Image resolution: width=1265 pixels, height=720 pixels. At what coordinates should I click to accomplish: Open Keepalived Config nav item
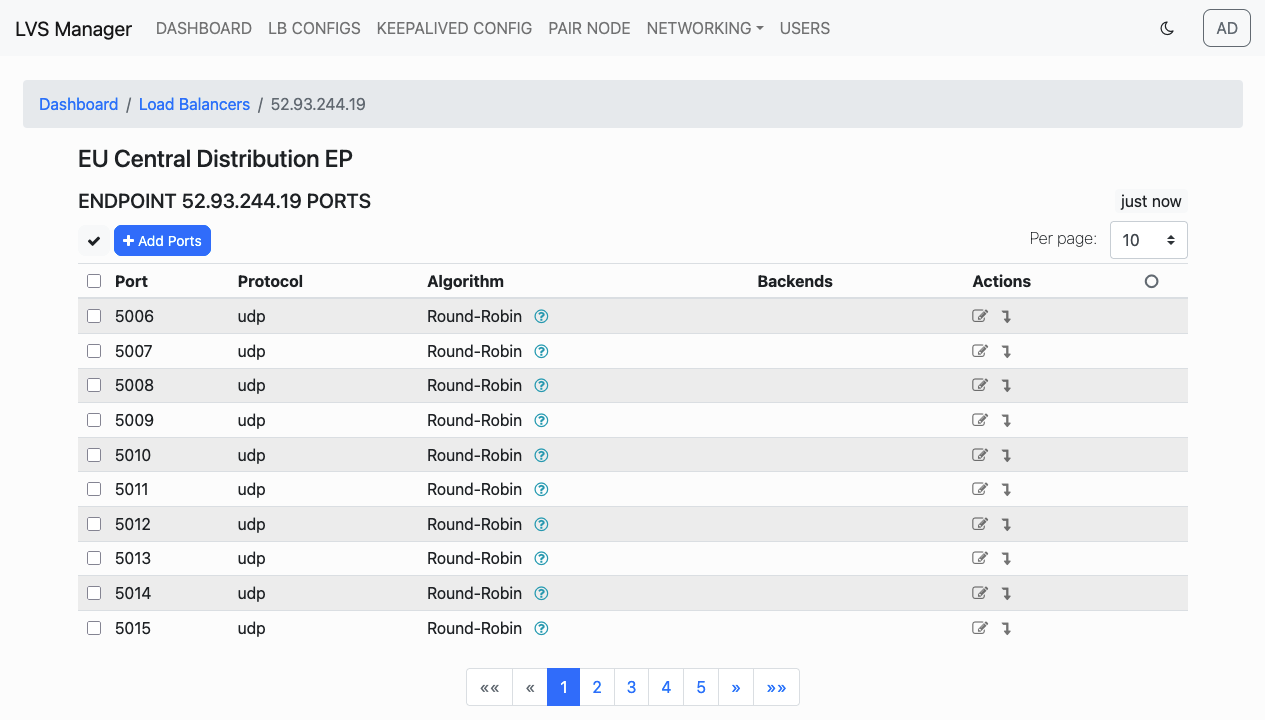tap(454, 28)
